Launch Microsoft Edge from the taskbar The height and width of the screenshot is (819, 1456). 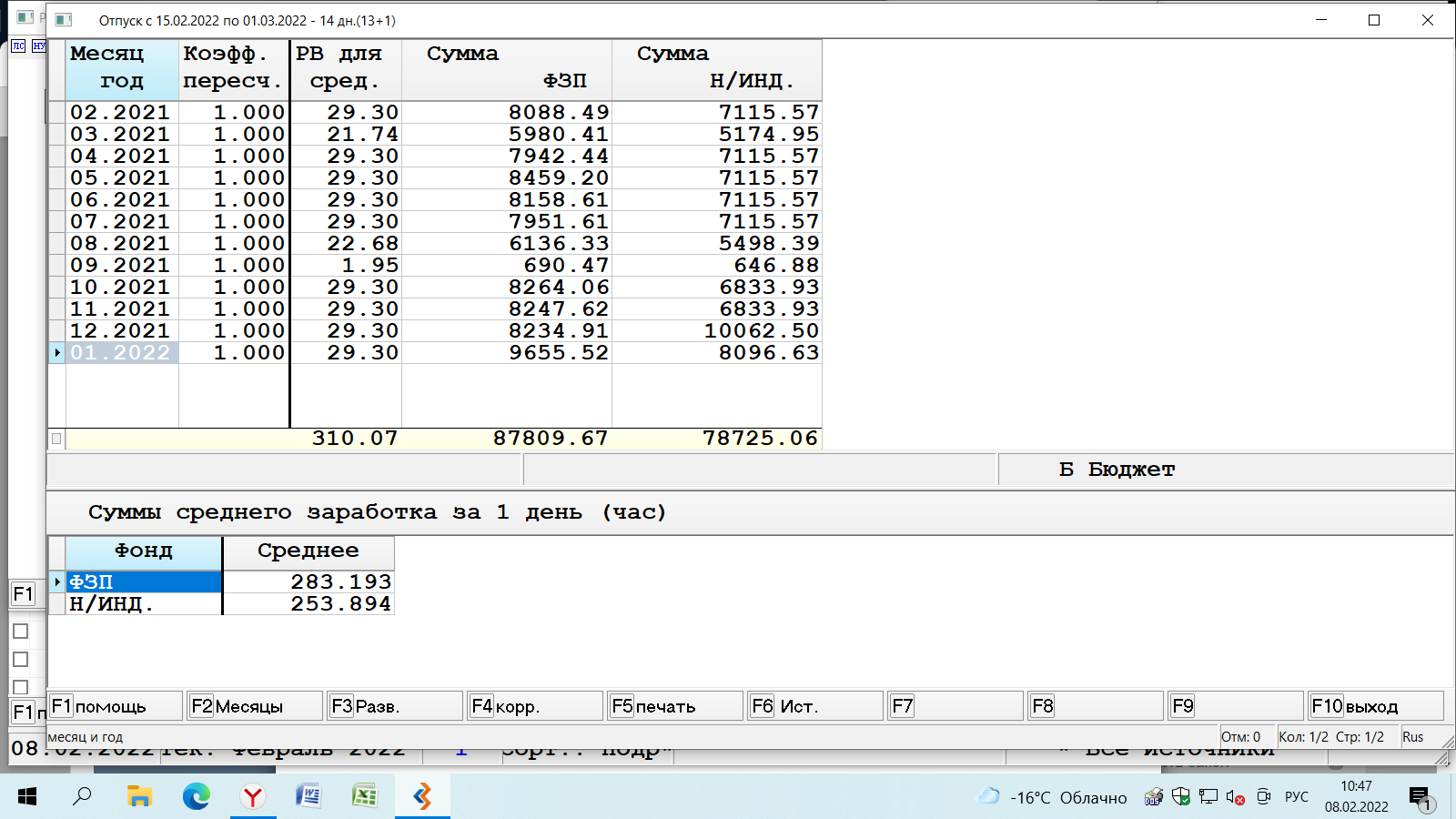tap(196, 797)
